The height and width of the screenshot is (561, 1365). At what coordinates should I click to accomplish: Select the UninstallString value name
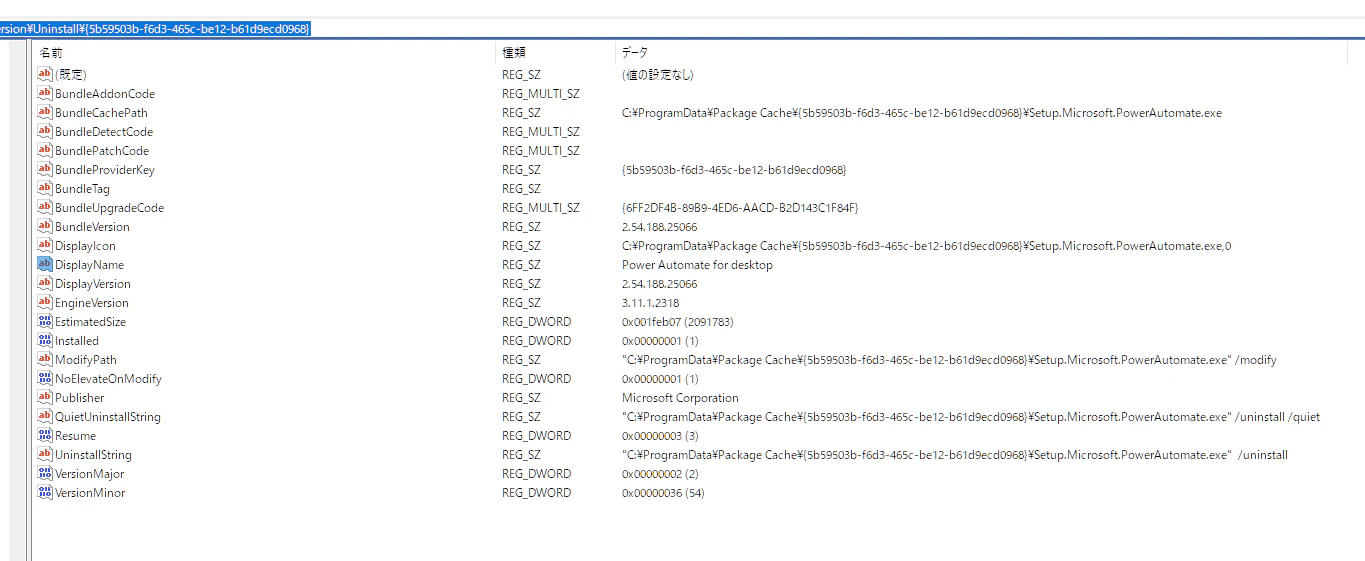[93, 455]
